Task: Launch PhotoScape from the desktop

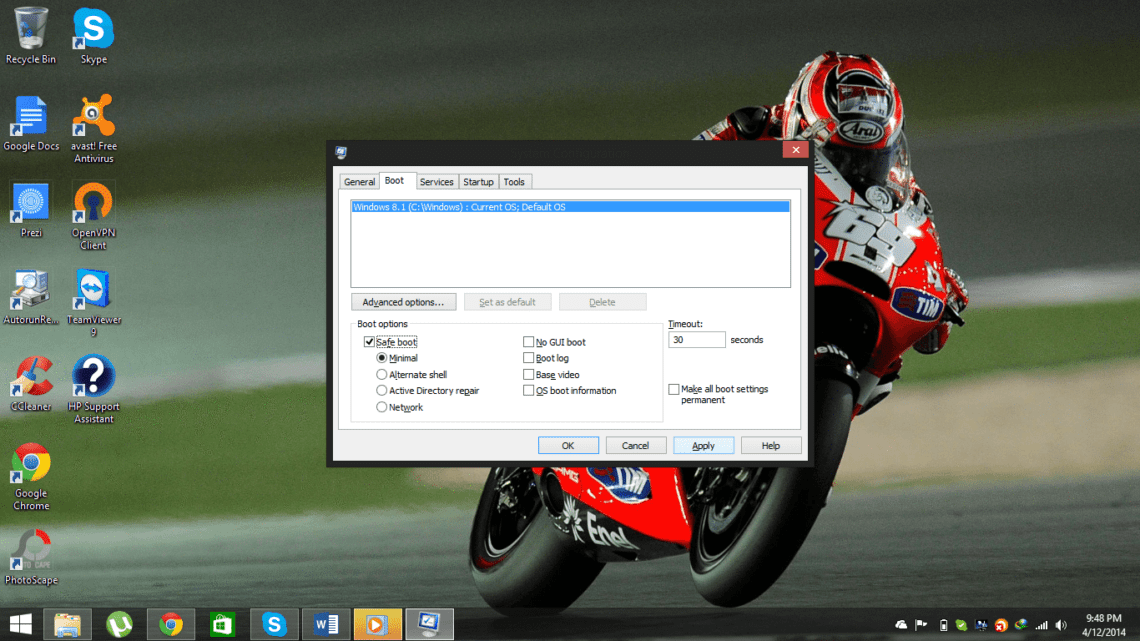Action: tap(30, 550)
